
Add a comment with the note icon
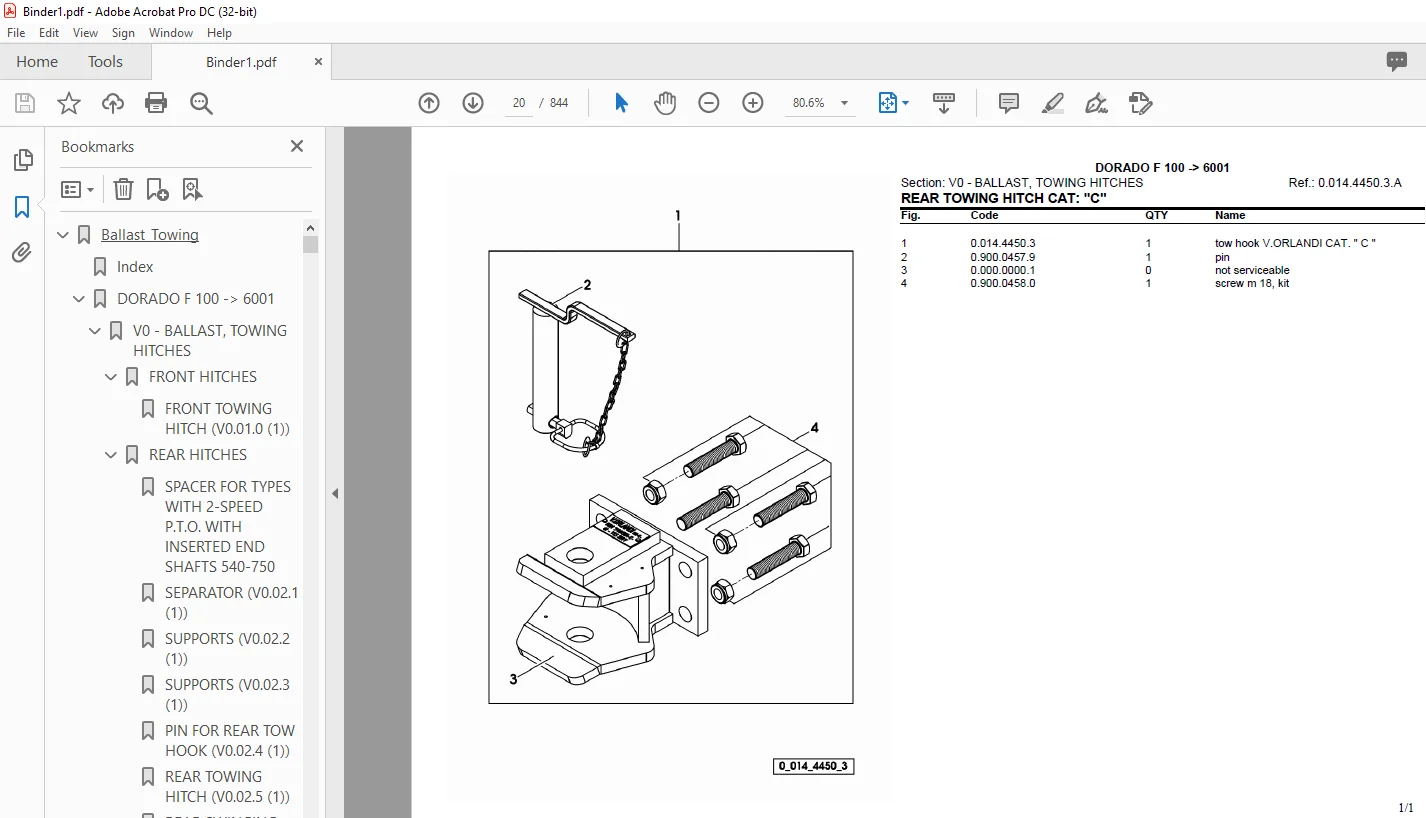pos(1009,103)
